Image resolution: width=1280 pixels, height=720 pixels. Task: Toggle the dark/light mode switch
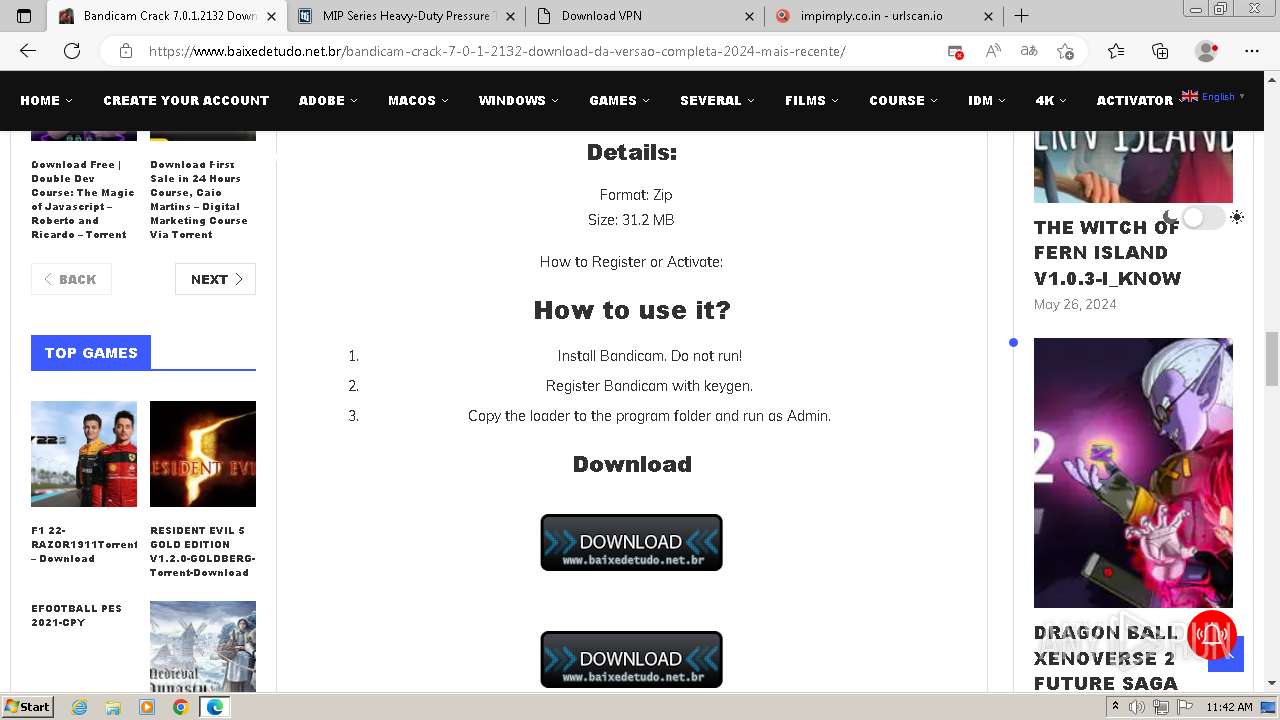pyautogui.click(x=1203, y=217)
